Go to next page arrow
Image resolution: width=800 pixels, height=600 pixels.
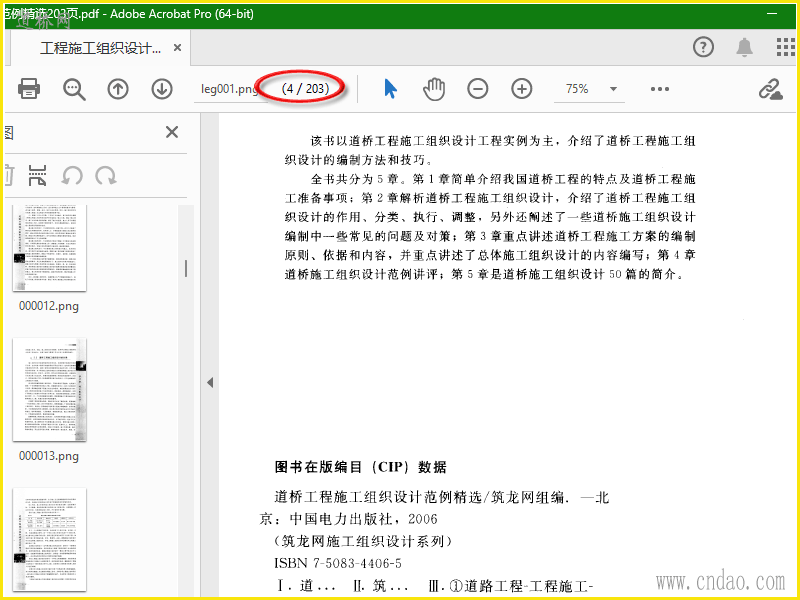[162, 89]
